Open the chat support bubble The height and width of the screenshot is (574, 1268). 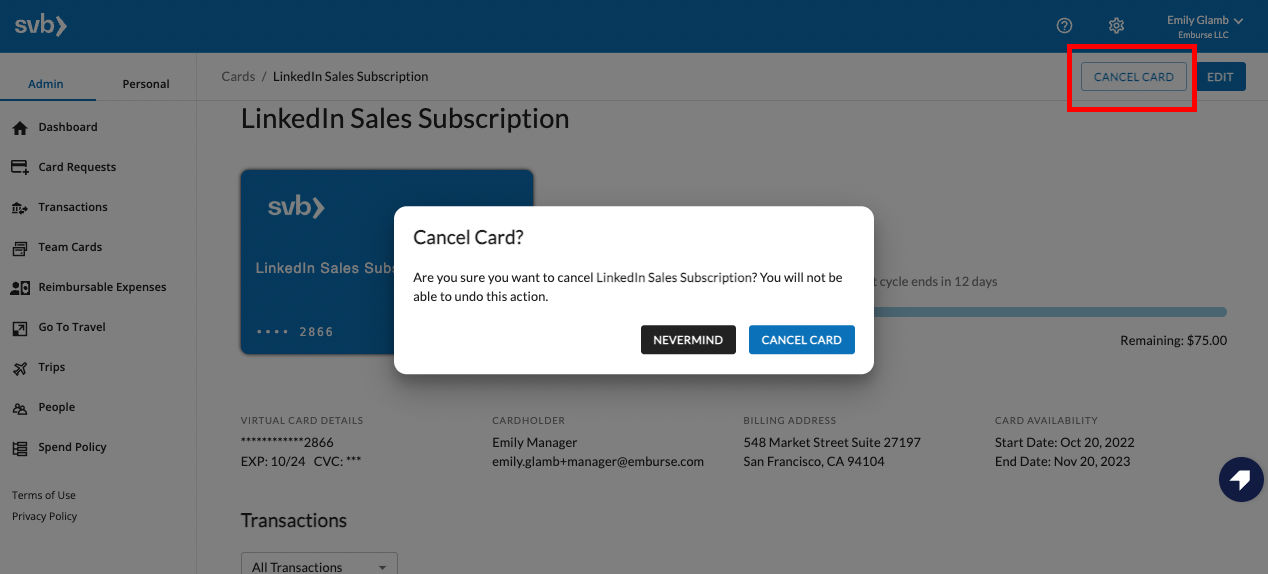pyautogui.click(x=1240, y=480)
